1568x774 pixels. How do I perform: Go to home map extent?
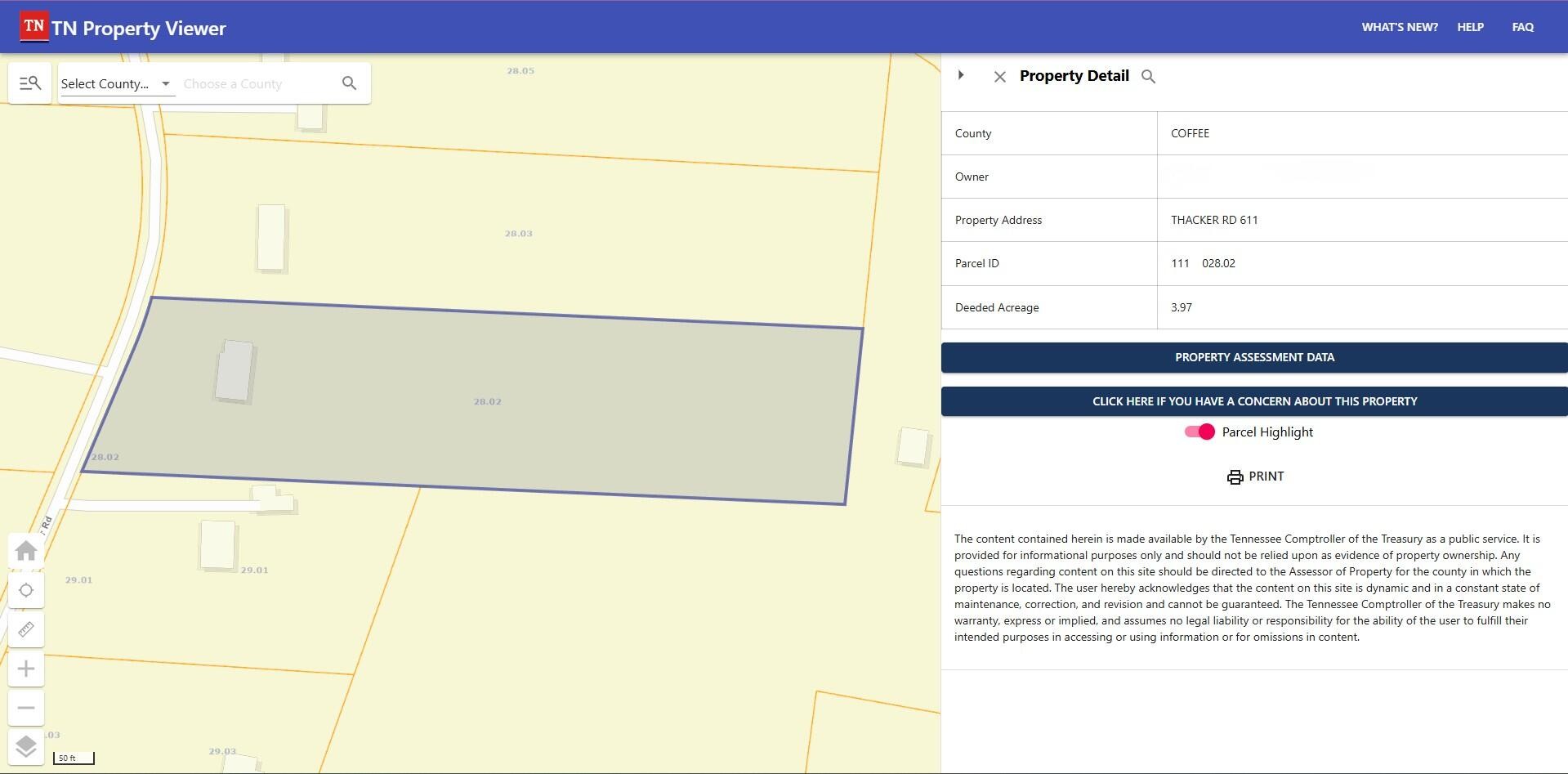point(26,551)
